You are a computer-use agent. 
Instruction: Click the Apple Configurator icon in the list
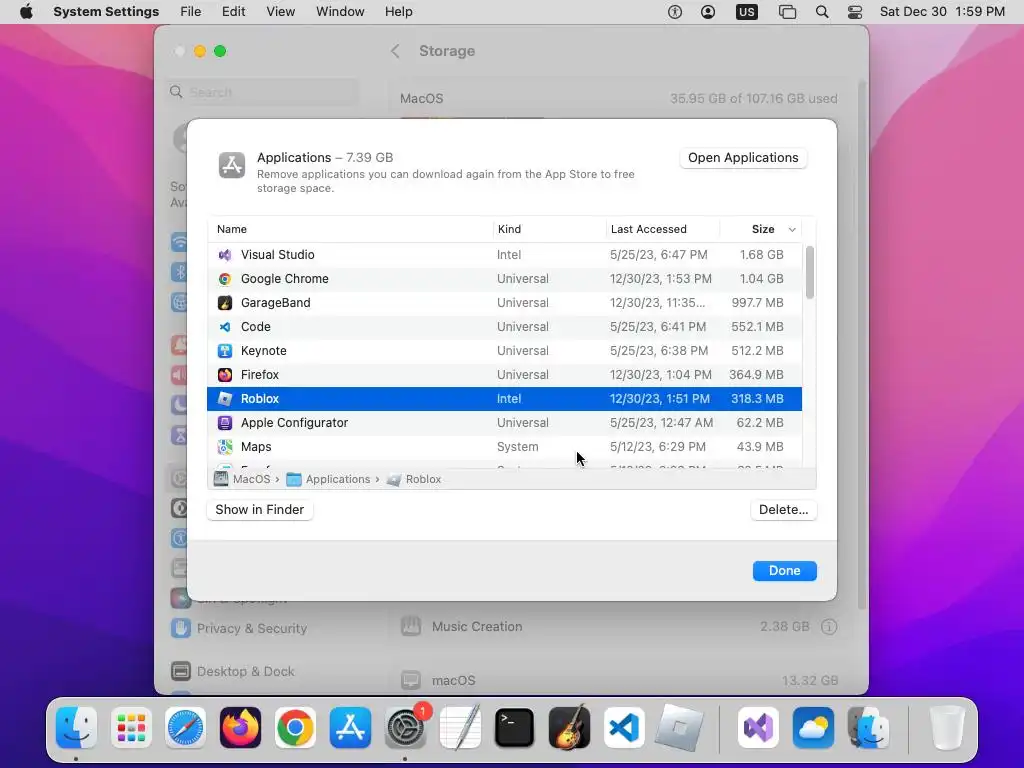click(225, 423)
